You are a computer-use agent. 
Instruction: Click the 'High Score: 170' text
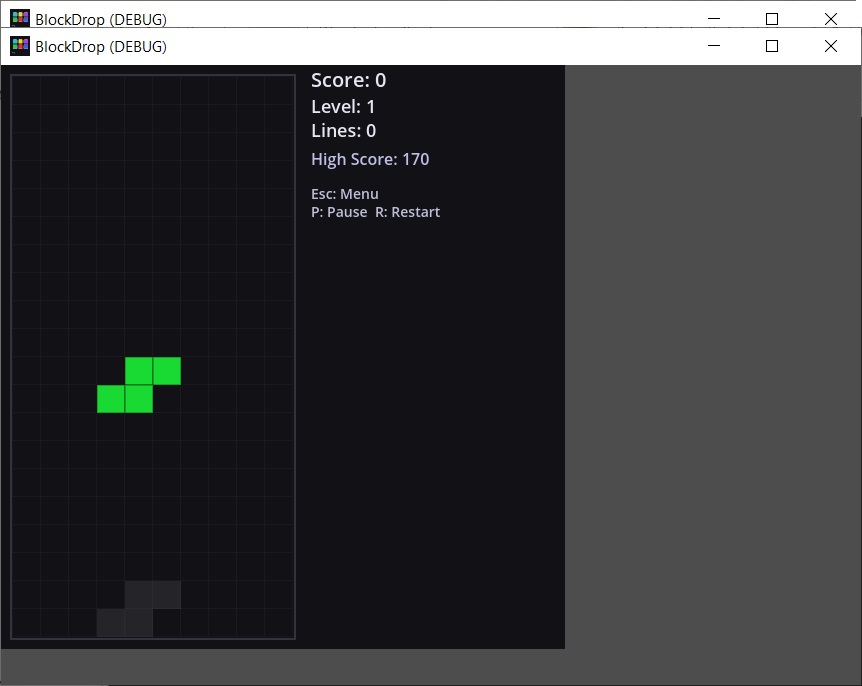(370, 159)
